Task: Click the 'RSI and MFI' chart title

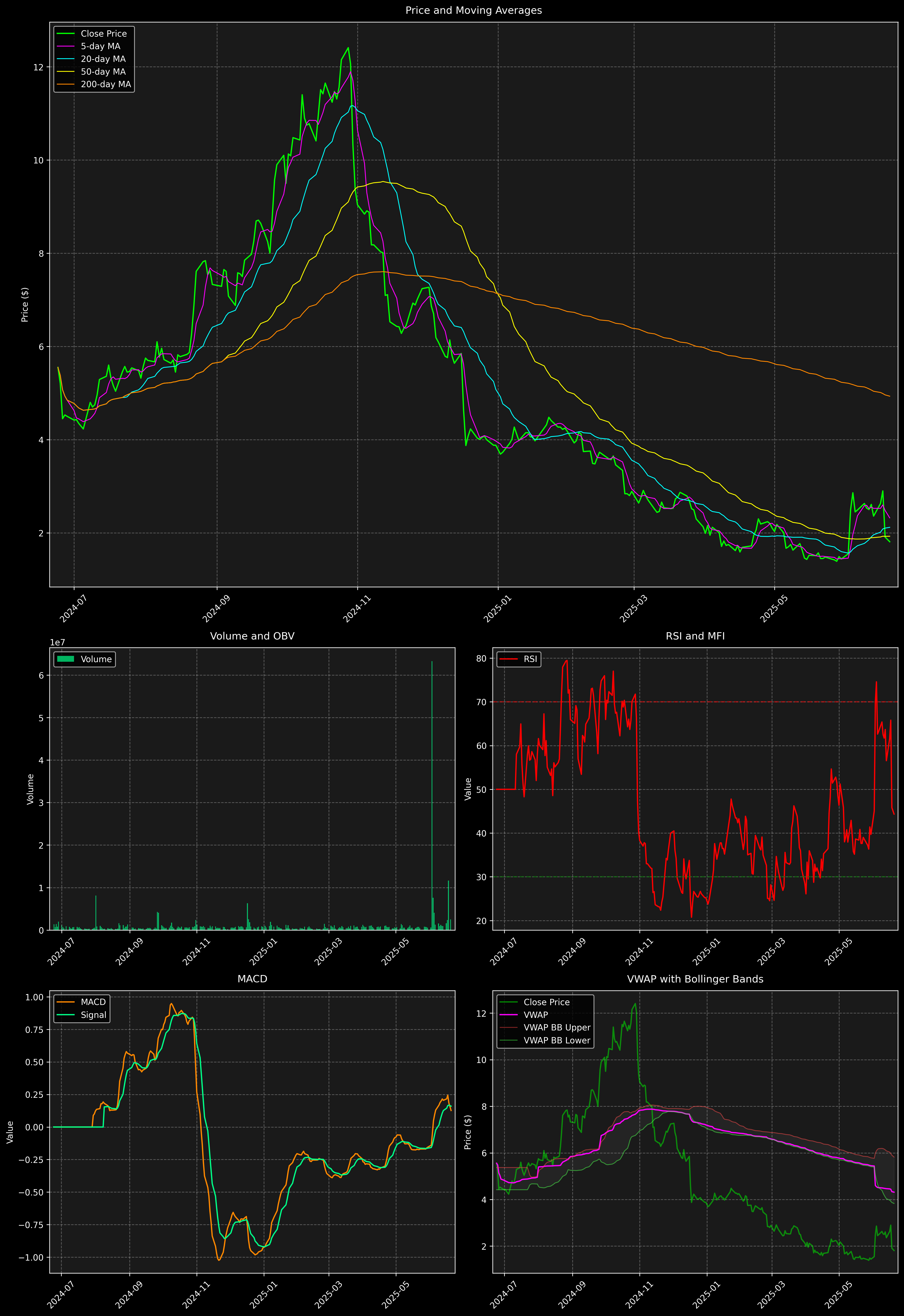Action: pyautogui.click(x=695, y=636)
